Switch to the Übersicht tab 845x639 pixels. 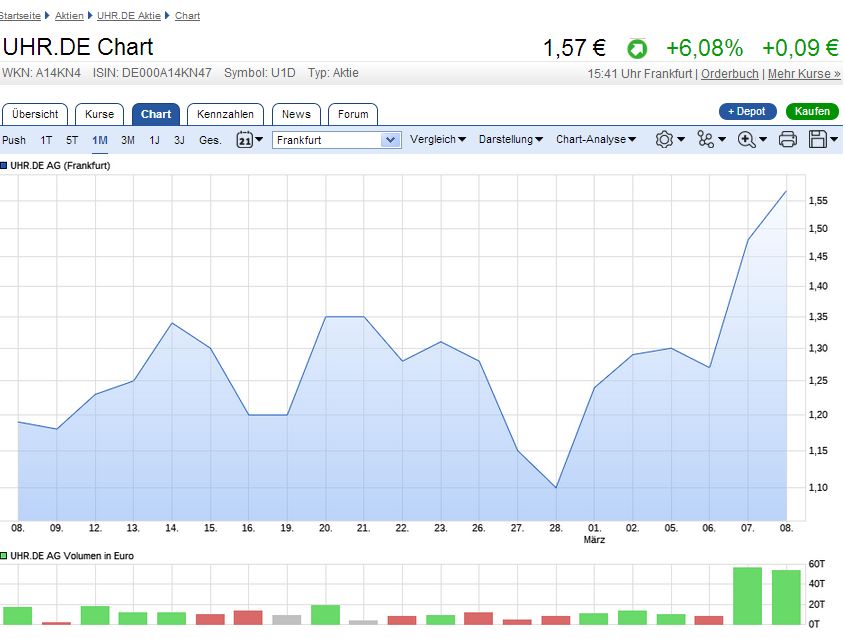pos(35,114)
